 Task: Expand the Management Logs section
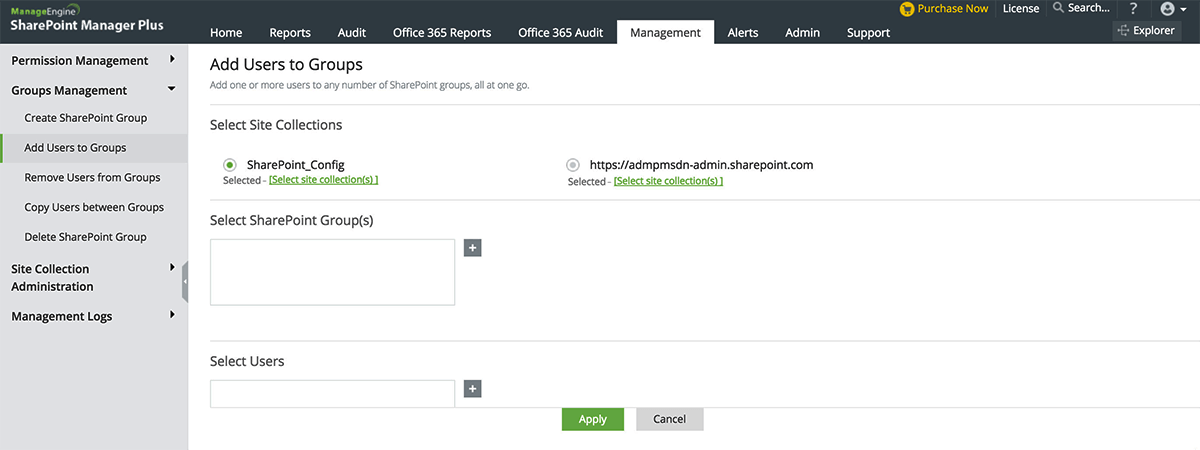click(x=172, y=315)
